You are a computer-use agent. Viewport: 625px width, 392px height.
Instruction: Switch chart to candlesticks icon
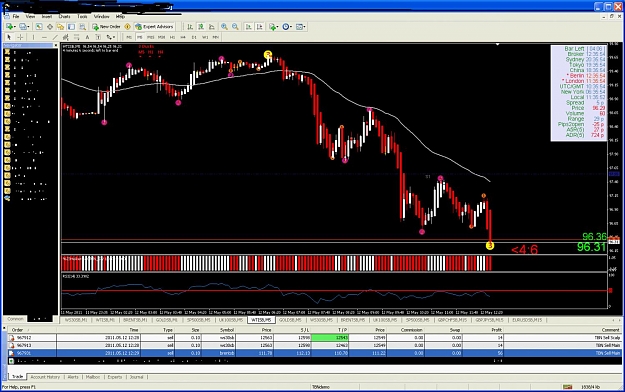pyautogui.click(x=201, y=27)
